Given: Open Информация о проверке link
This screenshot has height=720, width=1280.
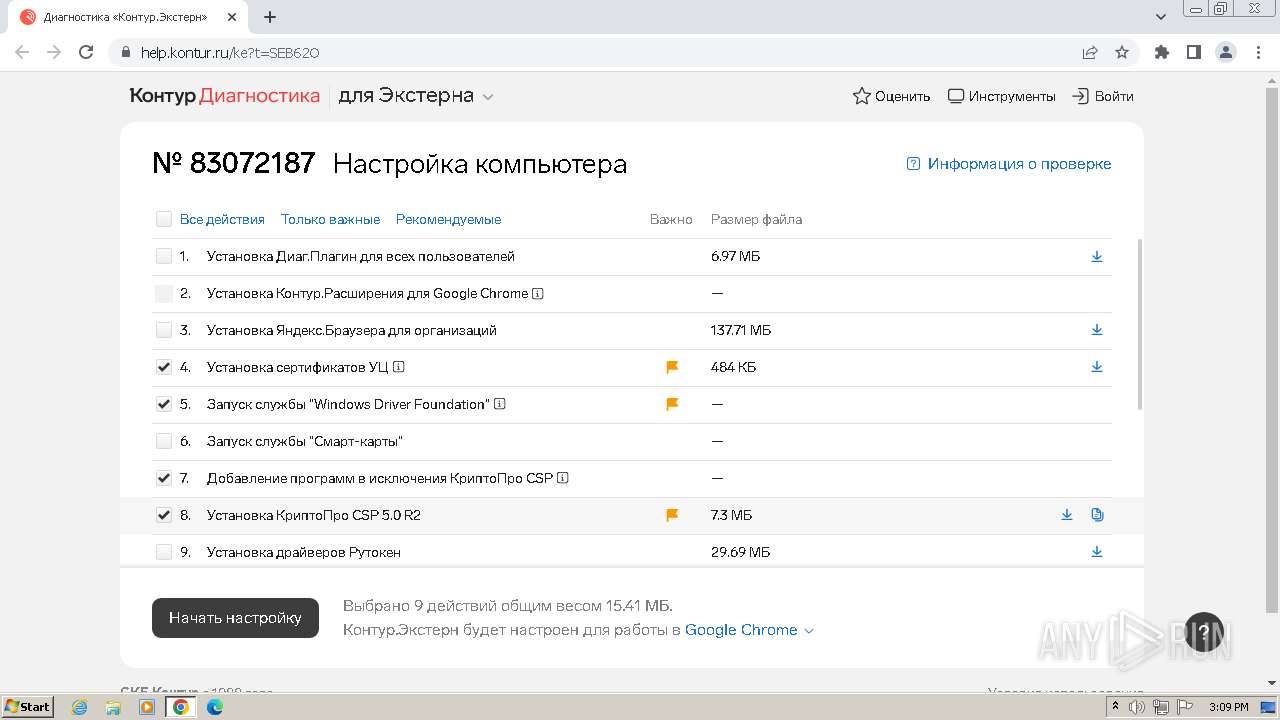Looking at the screenshot, I should pos(1009,164).
